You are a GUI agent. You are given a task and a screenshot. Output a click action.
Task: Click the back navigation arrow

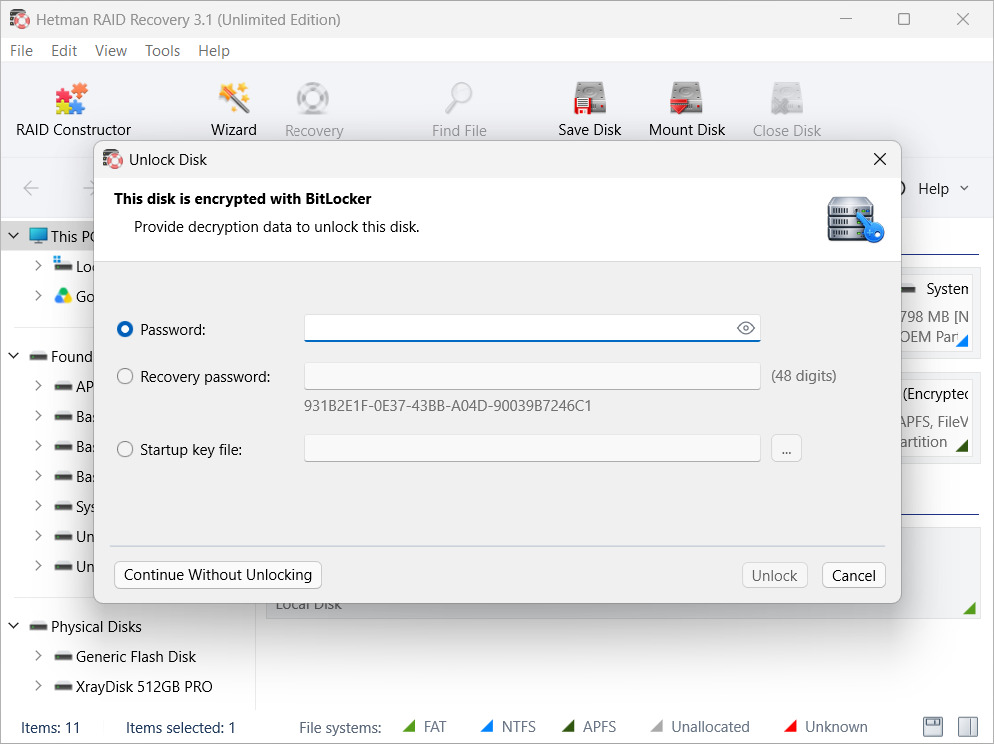31,188
